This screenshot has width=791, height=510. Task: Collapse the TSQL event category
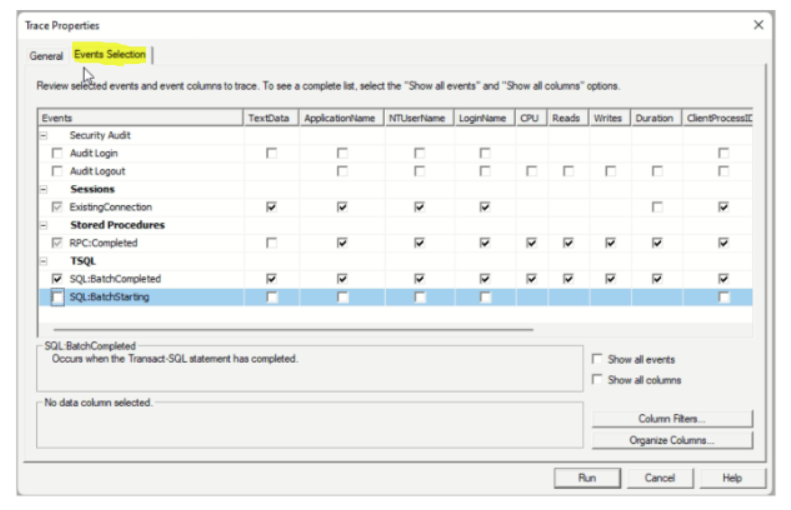click(x=44, y=261)
